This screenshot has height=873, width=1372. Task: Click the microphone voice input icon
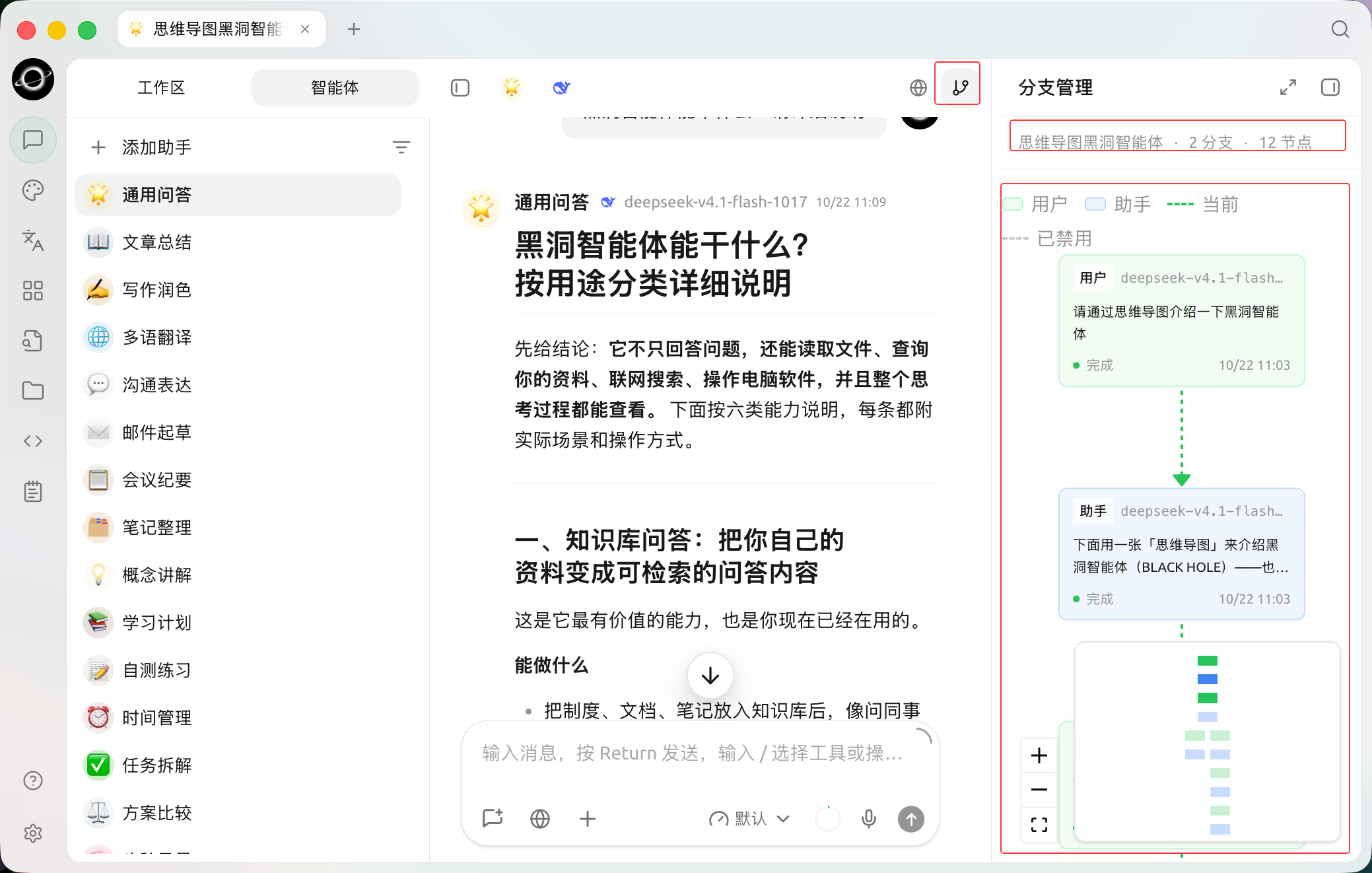869,819
